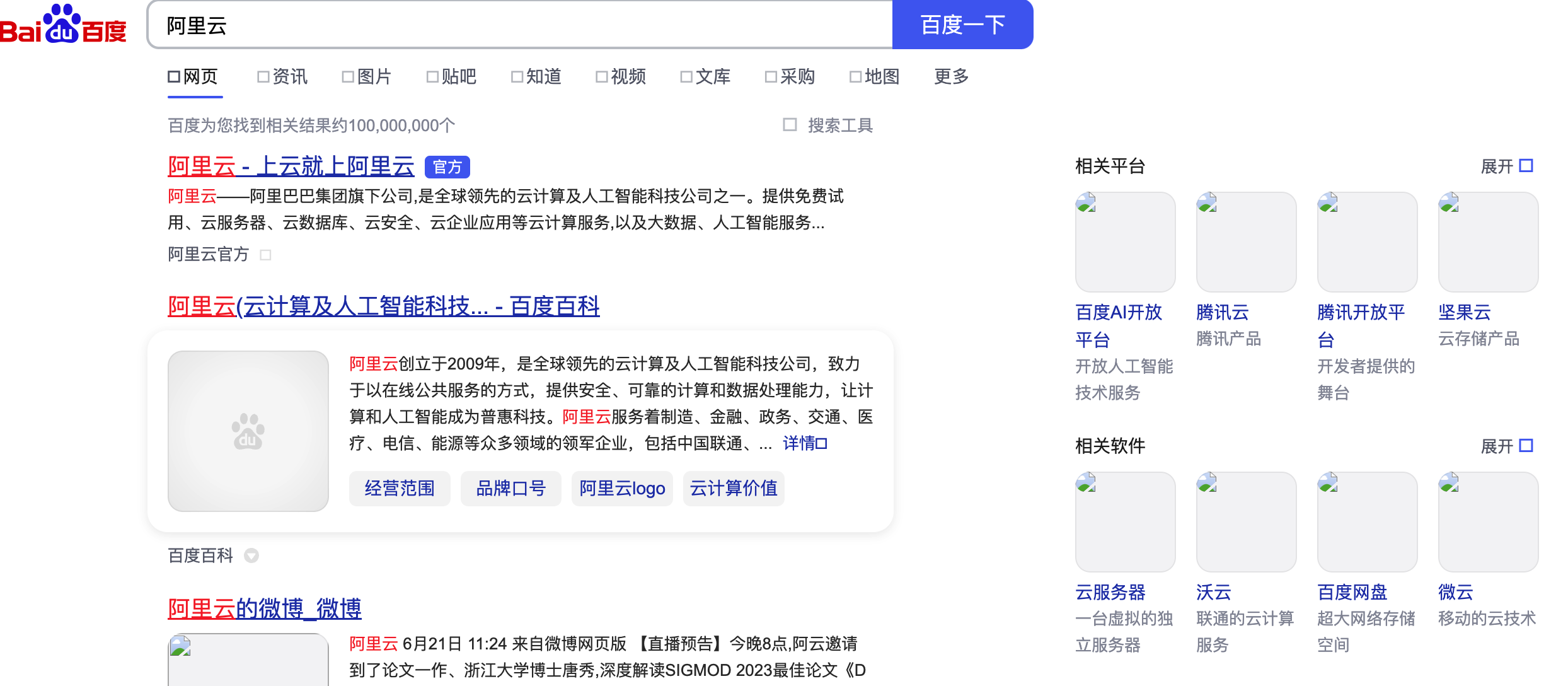Select the 网页 tab
Screen dimensions: 1568x686
pos(193,77)
